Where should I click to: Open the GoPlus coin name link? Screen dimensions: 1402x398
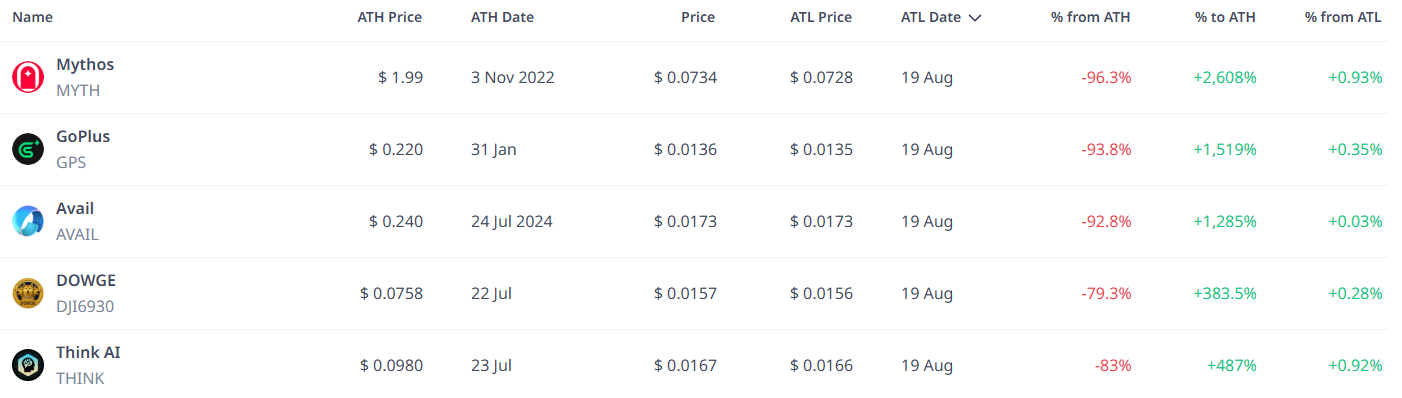[83, 136]
